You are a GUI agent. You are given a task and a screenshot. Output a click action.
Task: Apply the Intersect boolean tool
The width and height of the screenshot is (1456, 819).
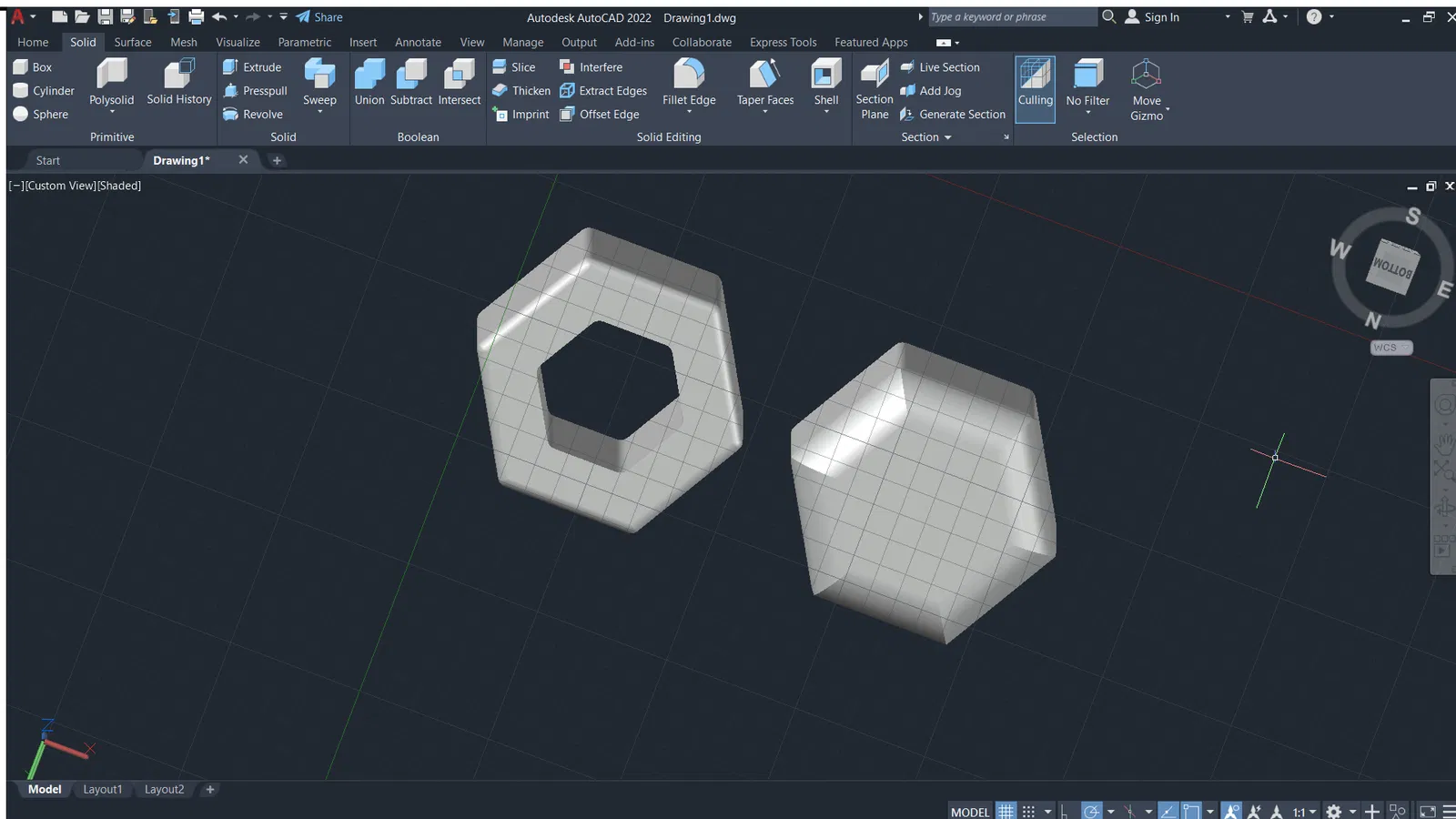pos(460,83)
